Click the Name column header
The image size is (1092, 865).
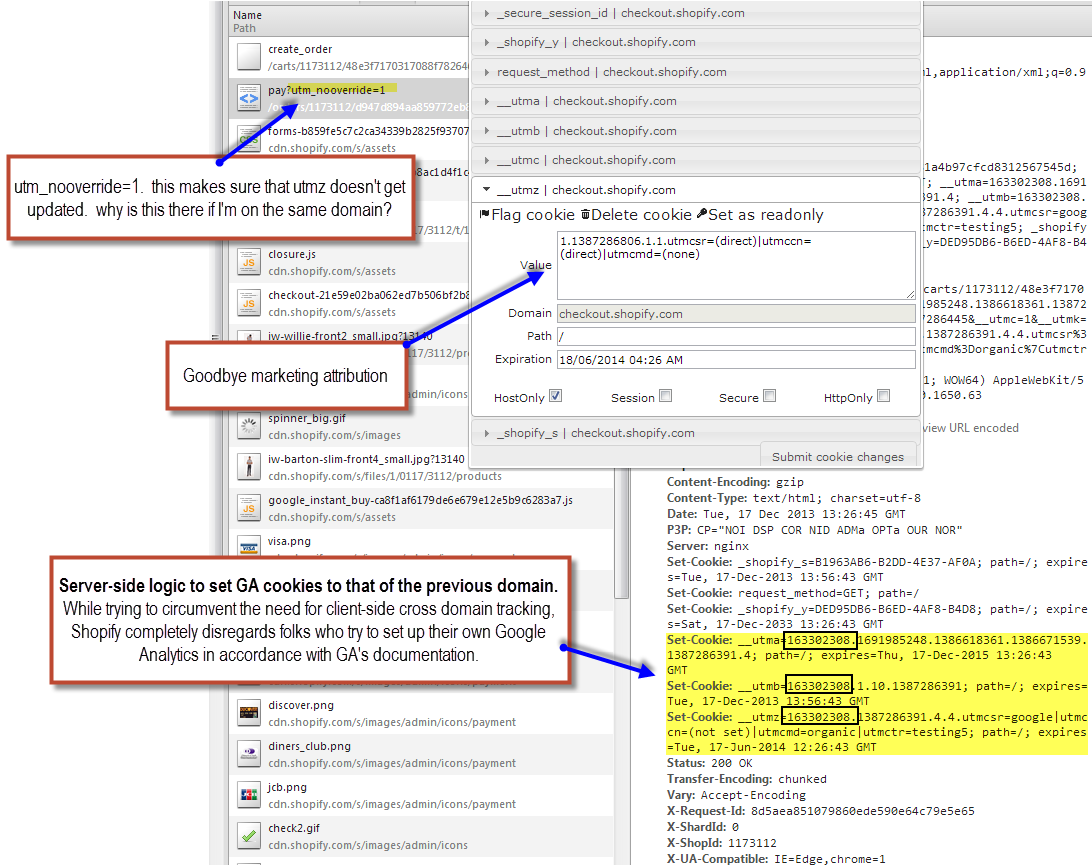point(247,15)
